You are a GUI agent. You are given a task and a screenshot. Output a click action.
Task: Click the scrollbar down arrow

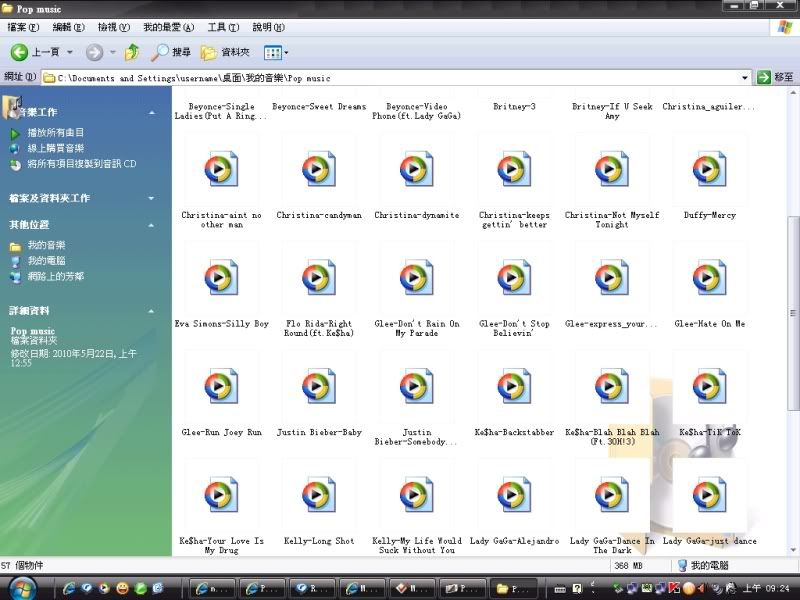[793, 550]
